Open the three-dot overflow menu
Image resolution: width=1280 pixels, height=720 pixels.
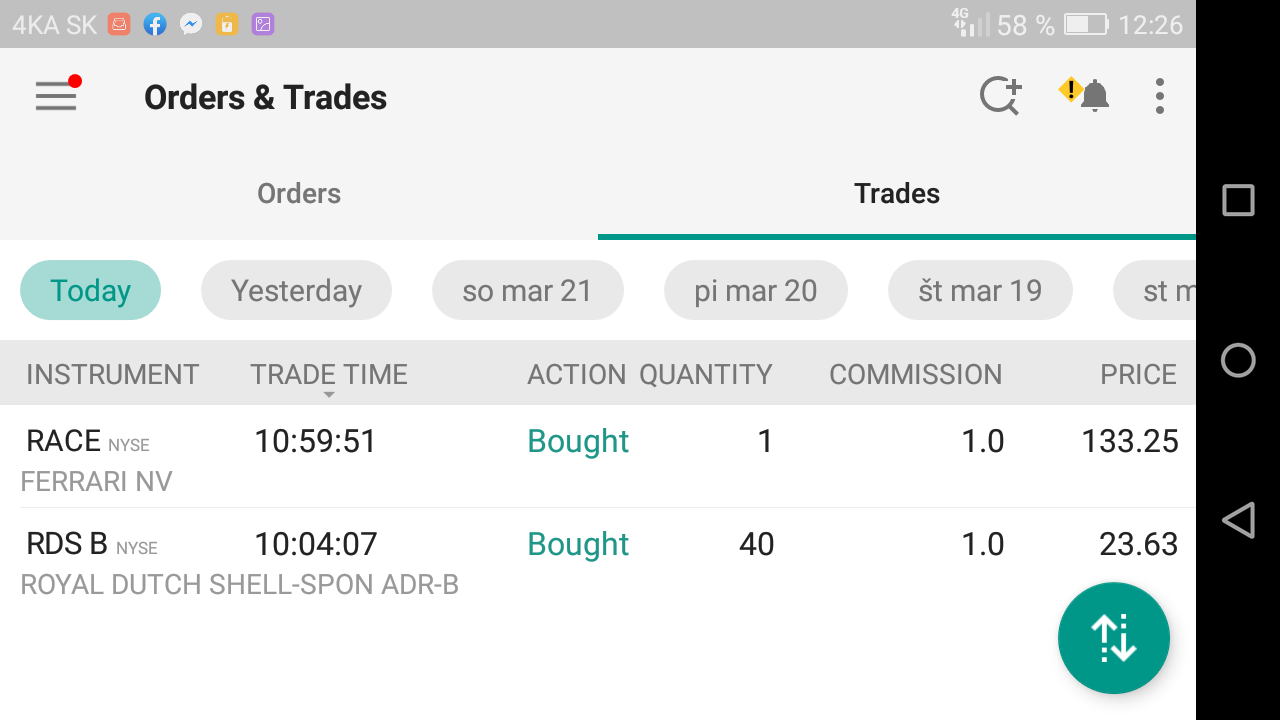click(x=1160, y=96)
